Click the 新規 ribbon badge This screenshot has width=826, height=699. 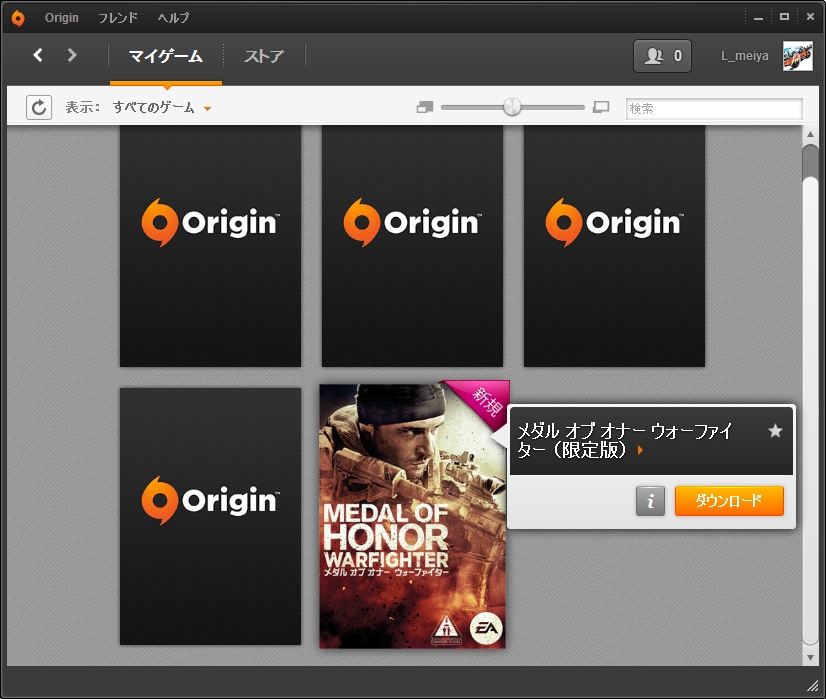pyautogui.click(x=485, y=402)
